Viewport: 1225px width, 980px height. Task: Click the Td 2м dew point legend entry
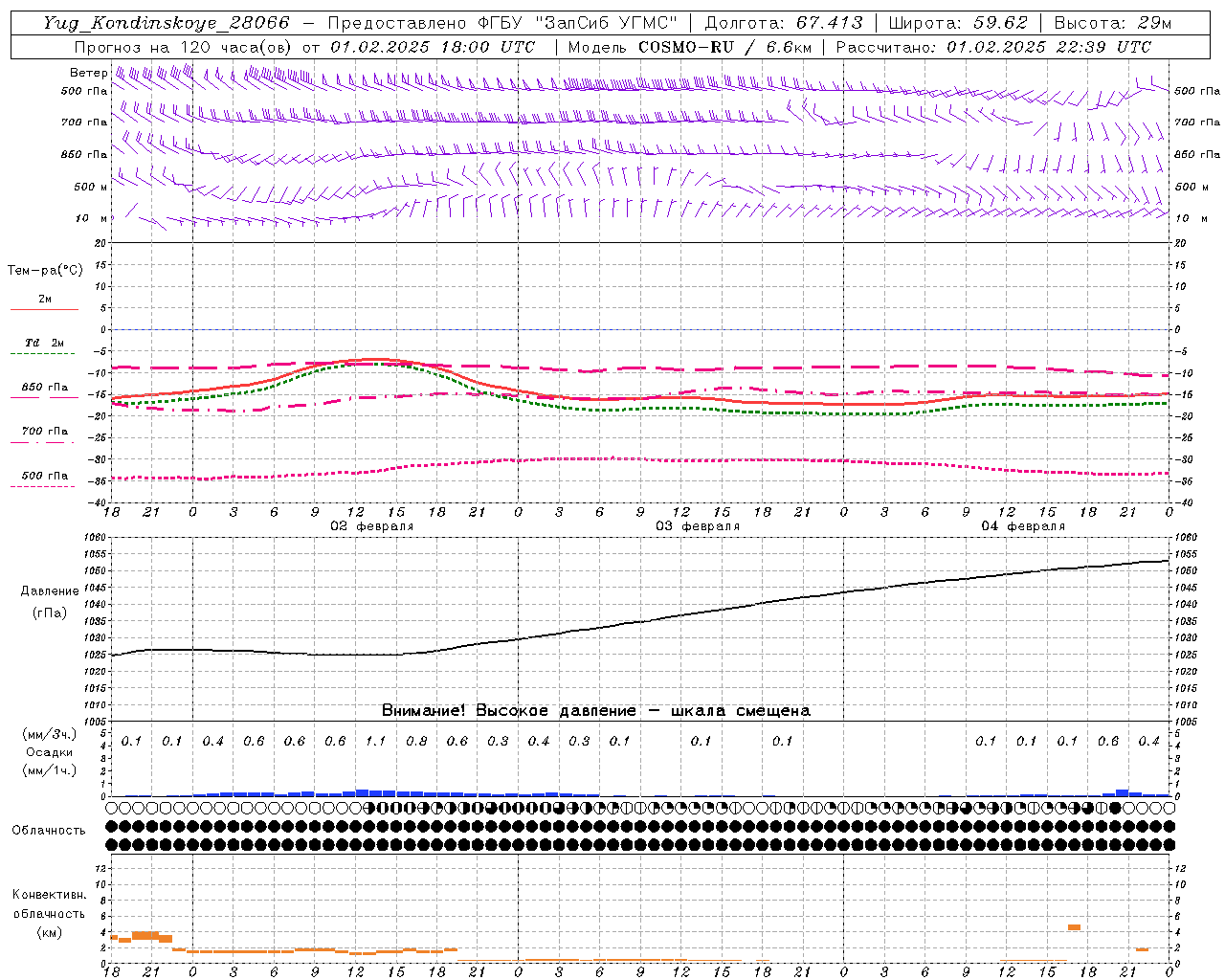[45, 343]
